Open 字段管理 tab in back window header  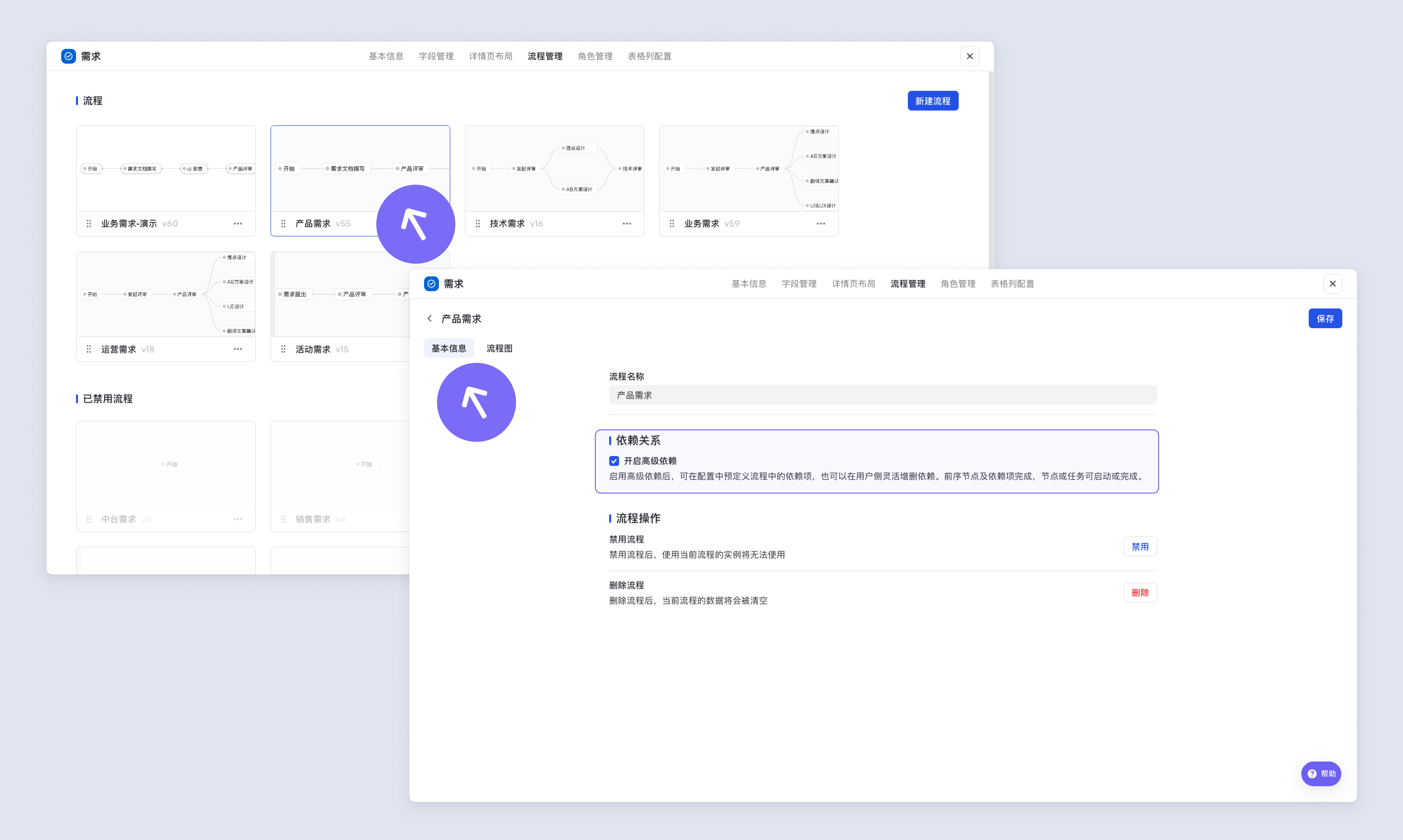coord(437,56)
